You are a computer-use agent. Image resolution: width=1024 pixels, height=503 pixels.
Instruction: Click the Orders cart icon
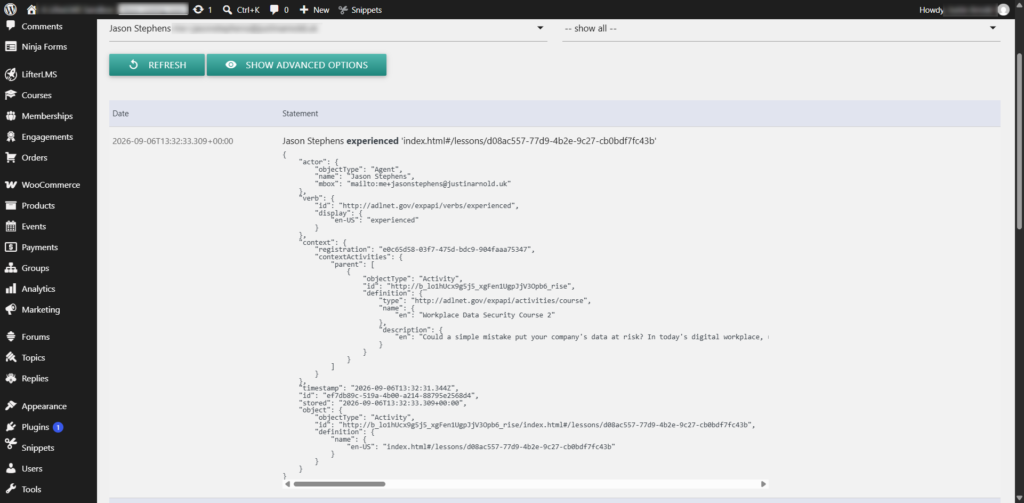pos(10,157)
